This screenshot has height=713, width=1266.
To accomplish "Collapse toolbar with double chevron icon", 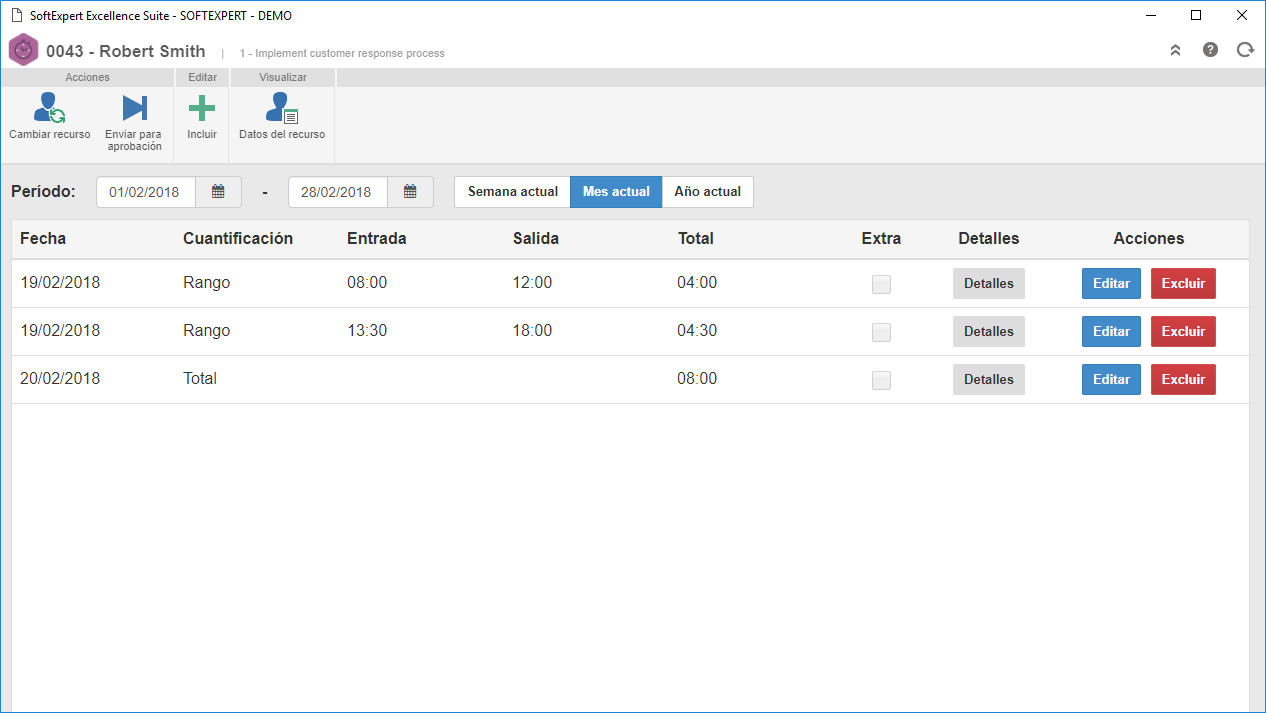I will tap(1176, 50).
